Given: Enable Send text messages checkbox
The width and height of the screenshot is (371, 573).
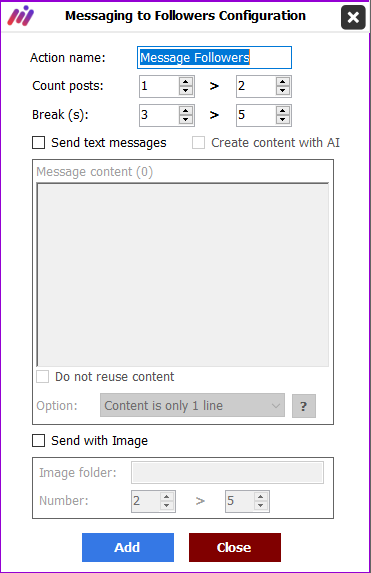Looking at the screenshot, I should click(39, 143).
